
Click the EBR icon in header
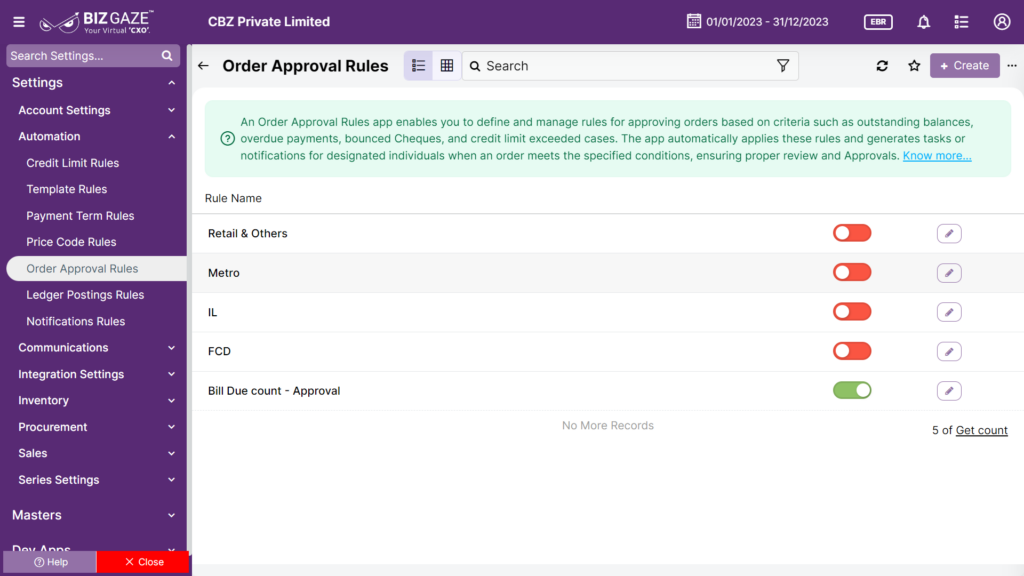(x=878, y=22)
